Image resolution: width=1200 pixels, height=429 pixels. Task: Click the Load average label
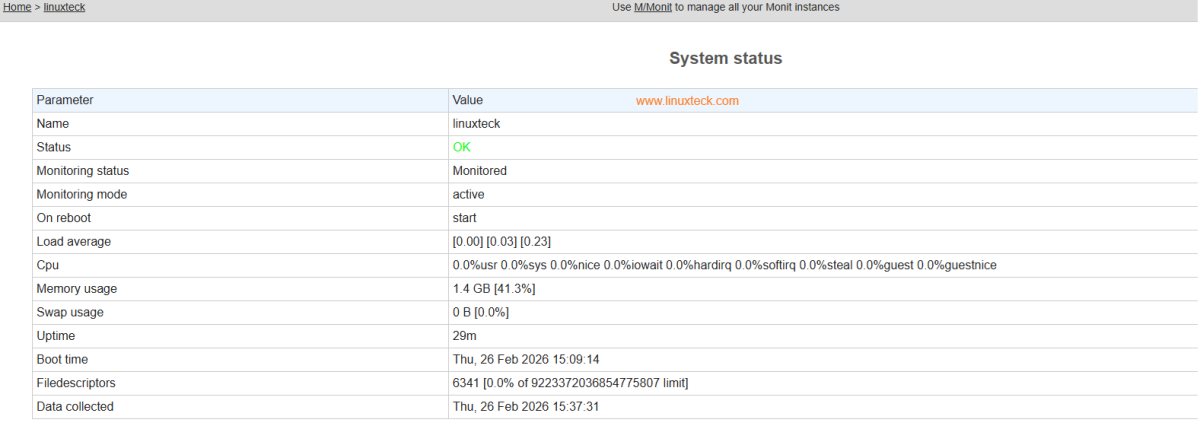74,241
